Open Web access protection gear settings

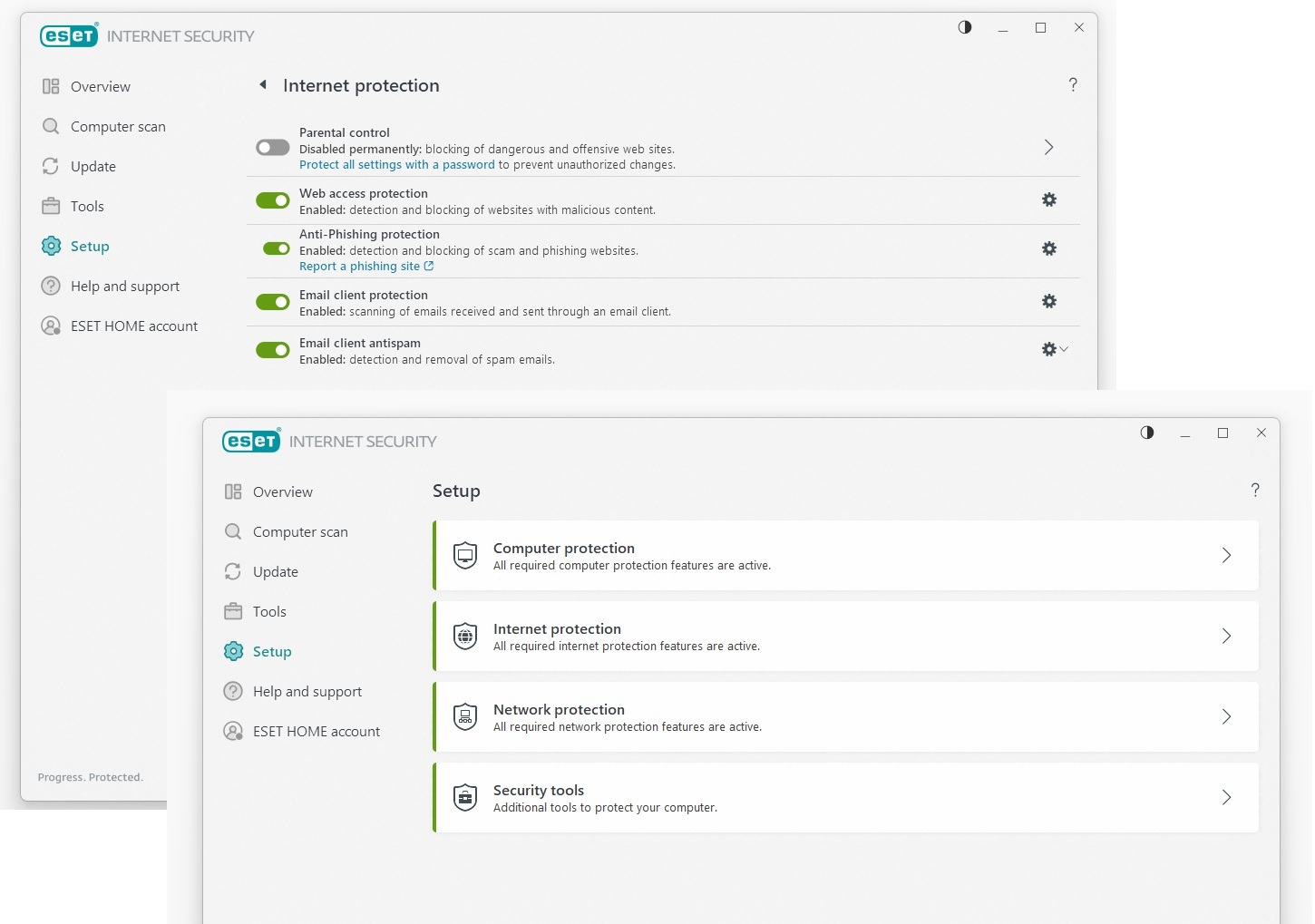1049,199
